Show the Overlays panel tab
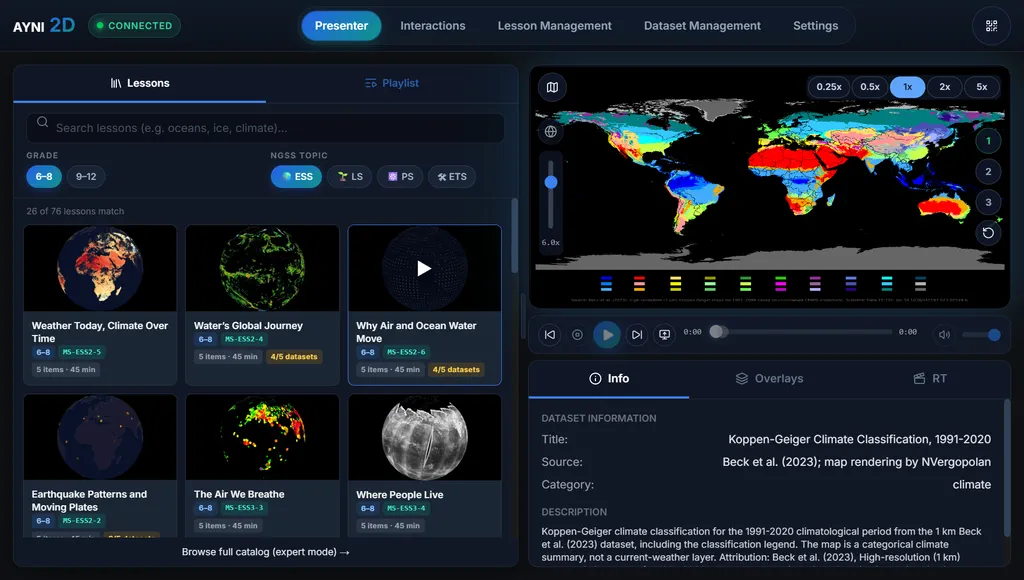The width and height of the screenshot is (1024, 580). [769, 378]
